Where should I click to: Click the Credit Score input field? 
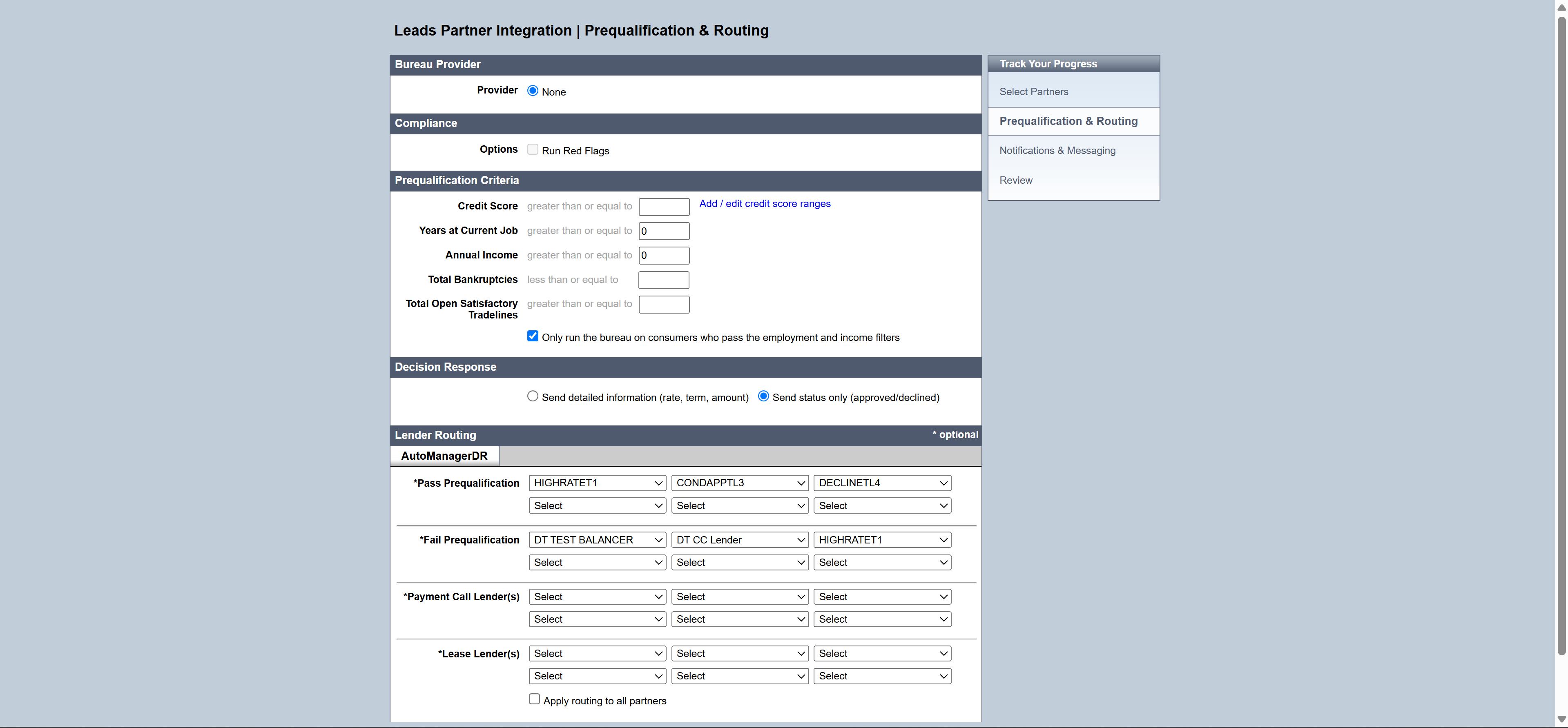click(664, 206)
